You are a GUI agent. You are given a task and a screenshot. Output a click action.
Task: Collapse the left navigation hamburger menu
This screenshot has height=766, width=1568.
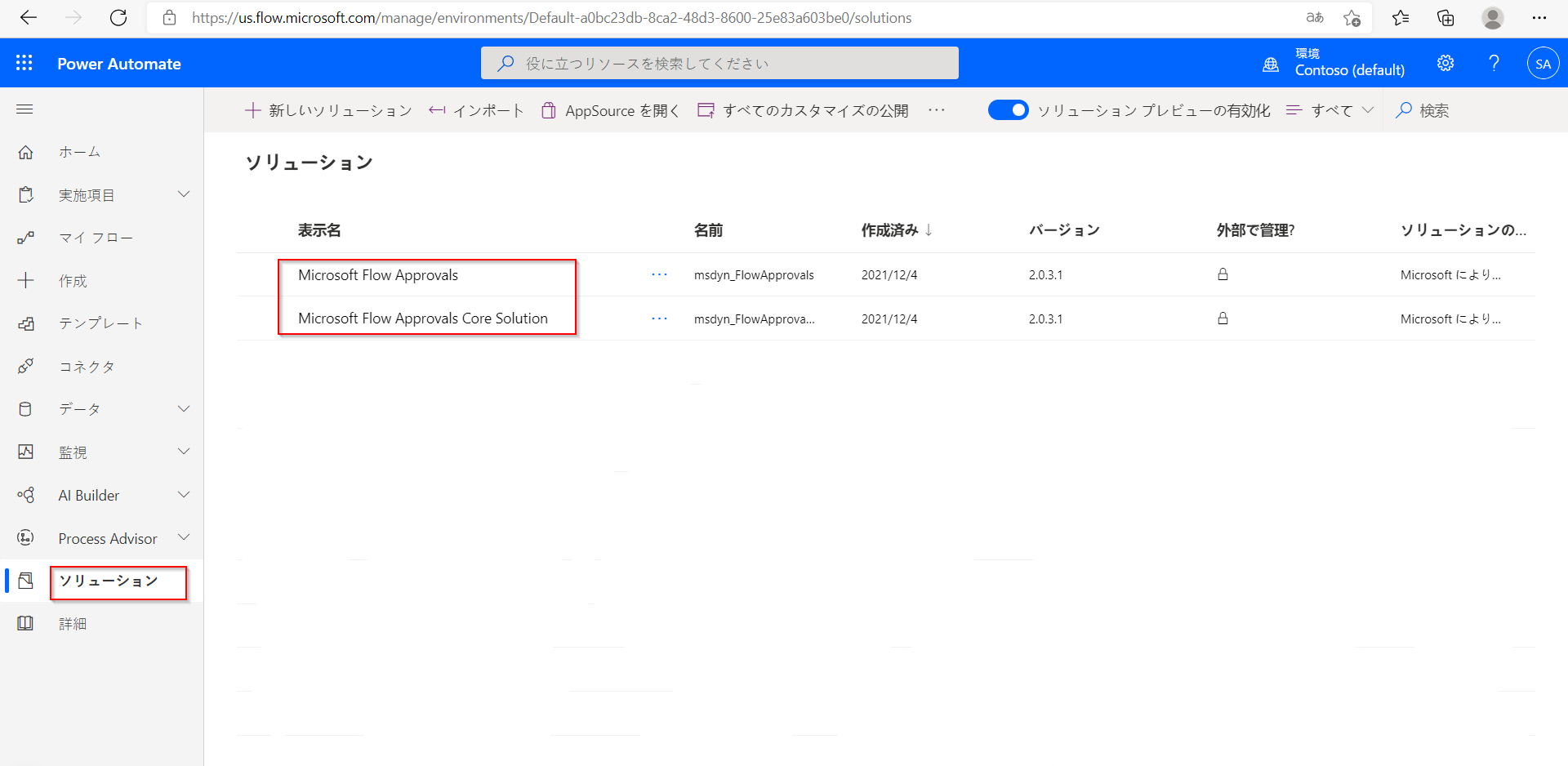[x=24, y=109]
